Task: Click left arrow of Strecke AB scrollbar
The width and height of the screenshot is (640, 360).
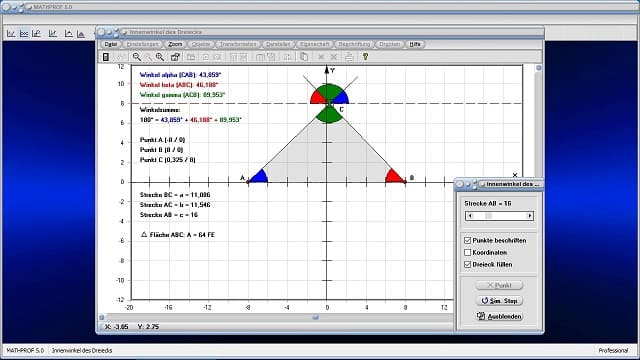Action: tap(470, 216)
